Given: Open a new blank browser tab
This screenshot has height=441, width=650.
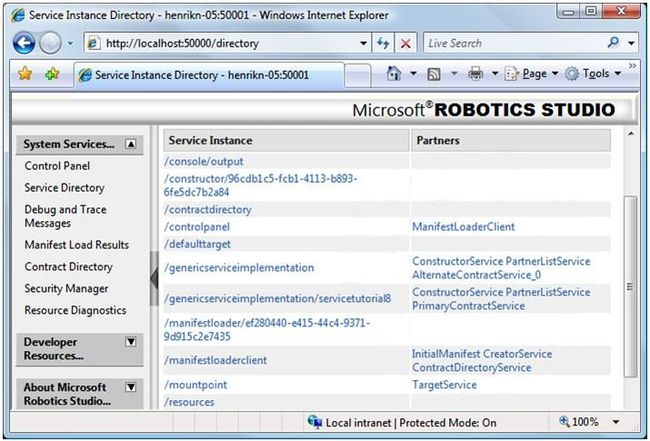Looking at the screenshot, I should coord(357,75).
